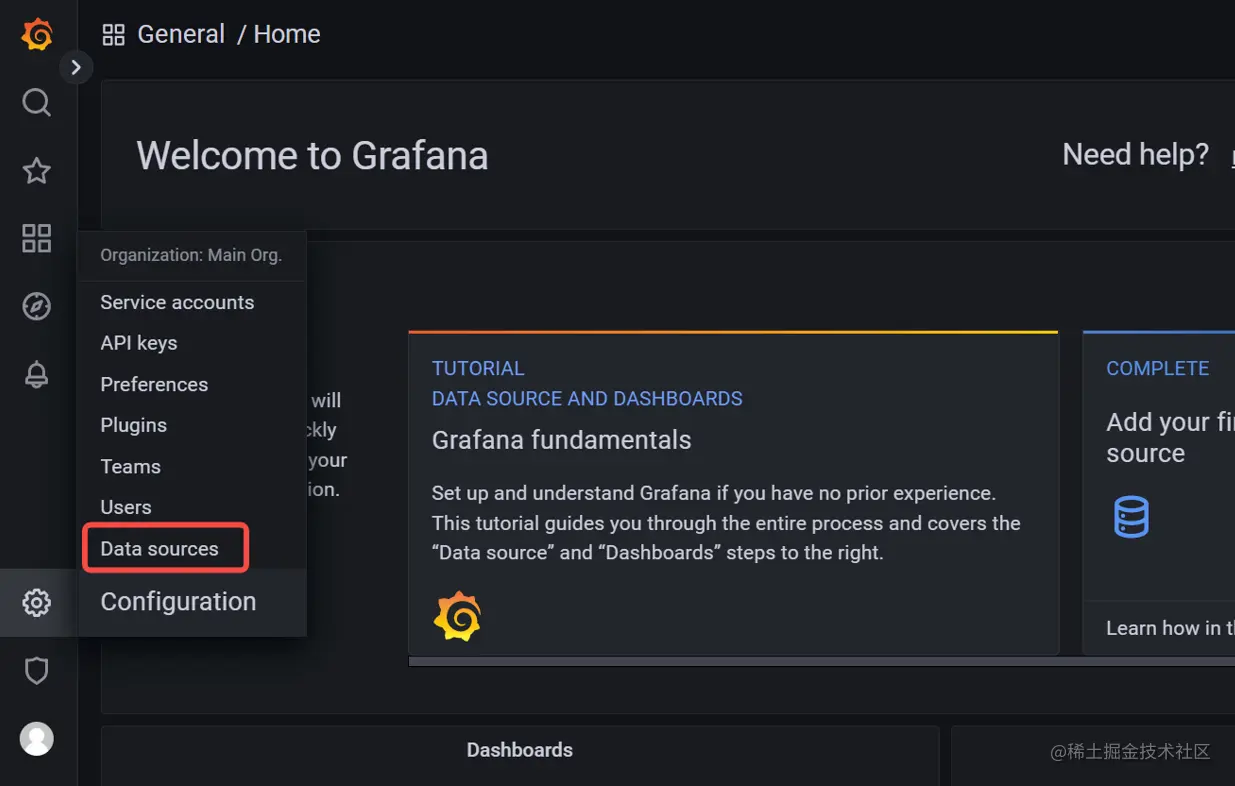1235x786 pixels.
Task: Click the Grafana logo in the tutorial card
Action: click(457, 616)
